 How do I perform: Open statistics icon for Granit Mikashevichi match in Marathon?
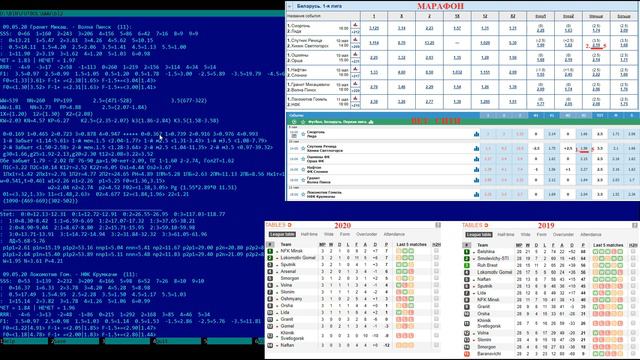tap(355, 84)
